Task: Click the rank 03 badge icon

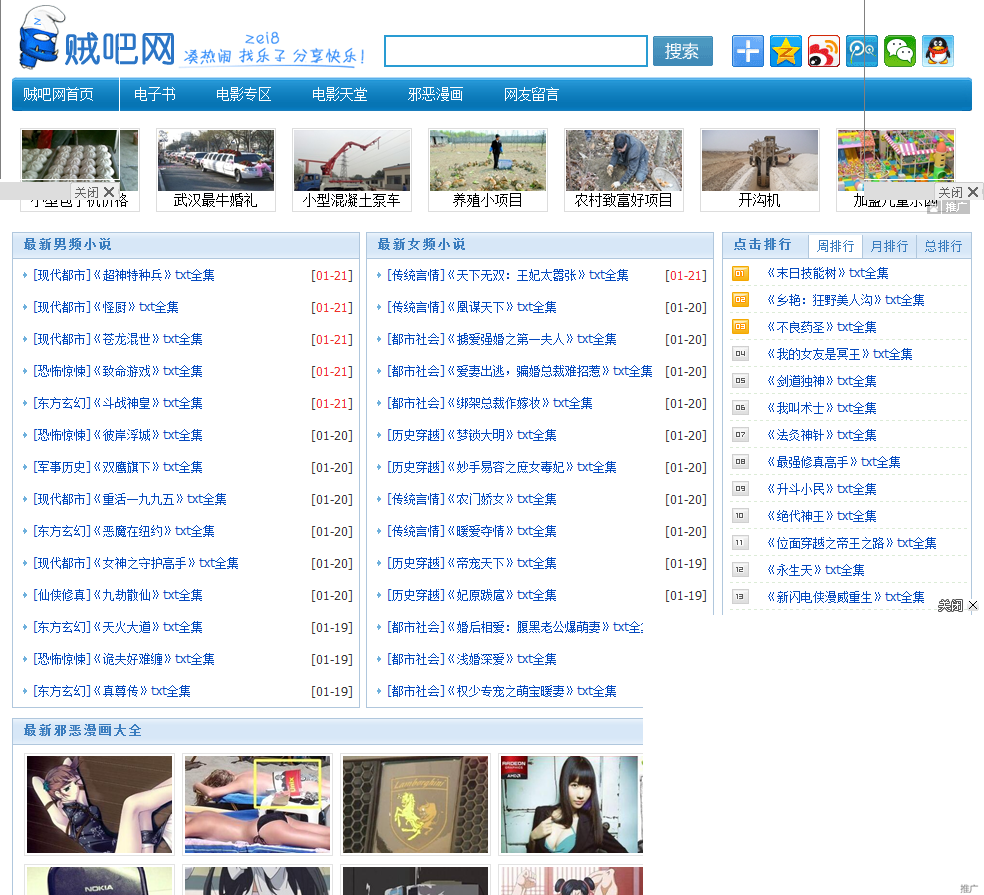Action: [x=740, y=327]
